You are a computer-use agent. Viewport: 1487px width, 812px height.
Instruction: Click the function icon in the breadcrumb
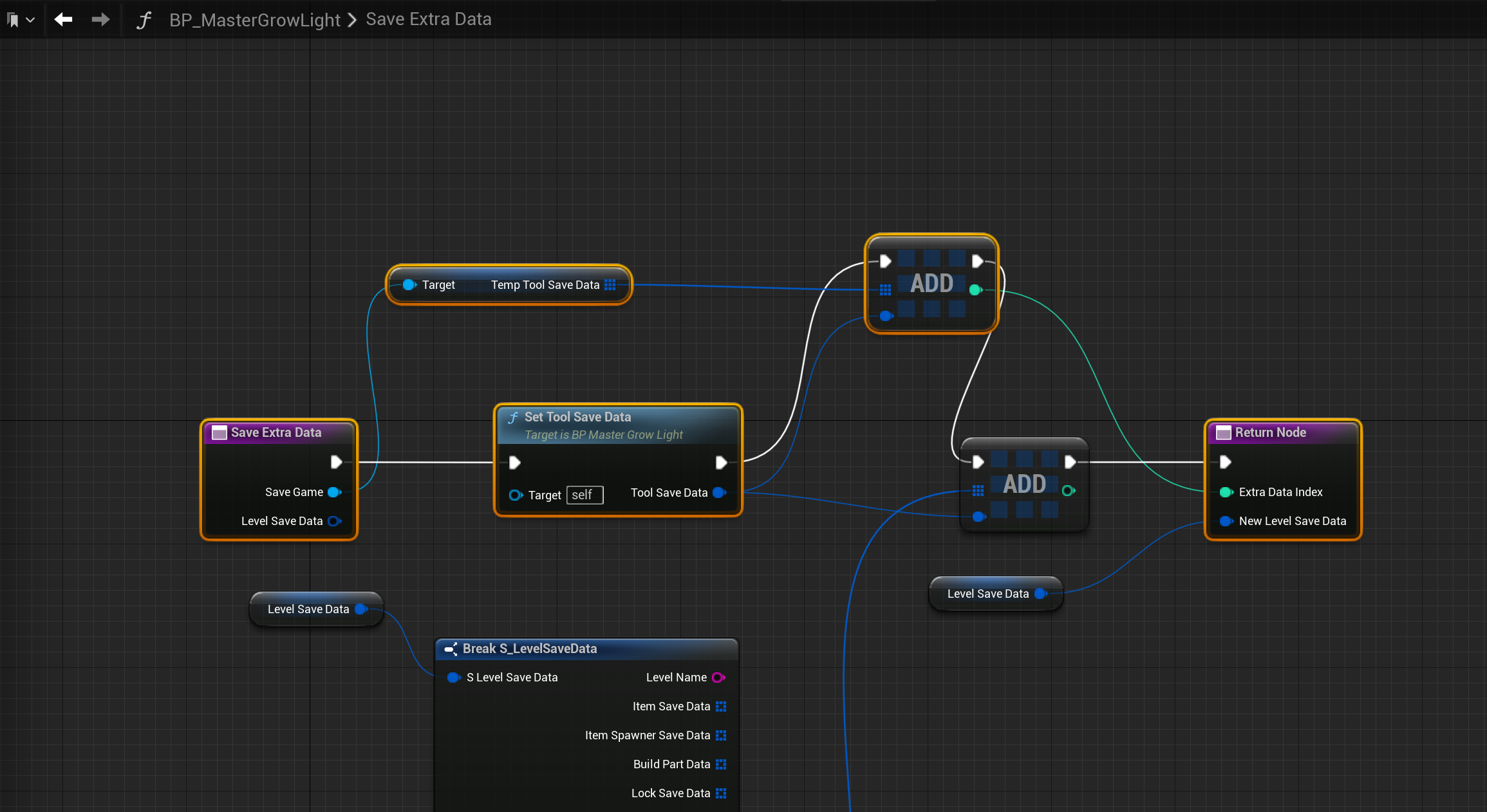(144, 20)
